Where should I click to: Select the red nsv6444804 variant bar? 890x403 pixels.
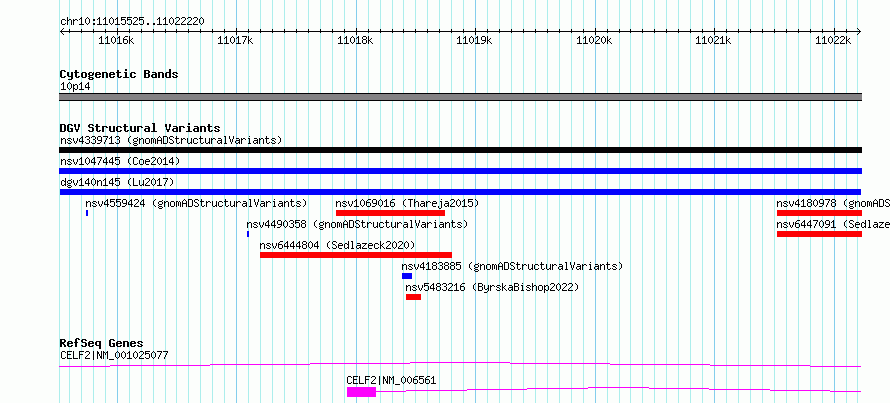point(356,255)
